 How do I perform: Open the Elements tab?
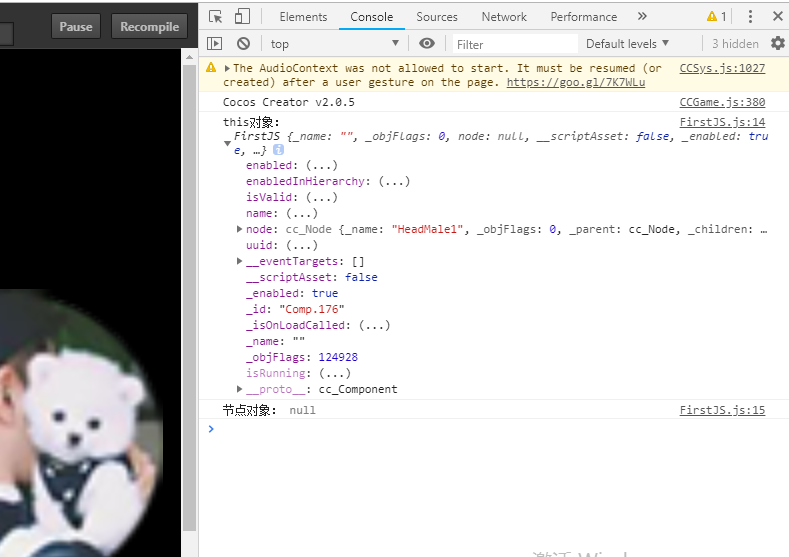click(x=303, y=17)
